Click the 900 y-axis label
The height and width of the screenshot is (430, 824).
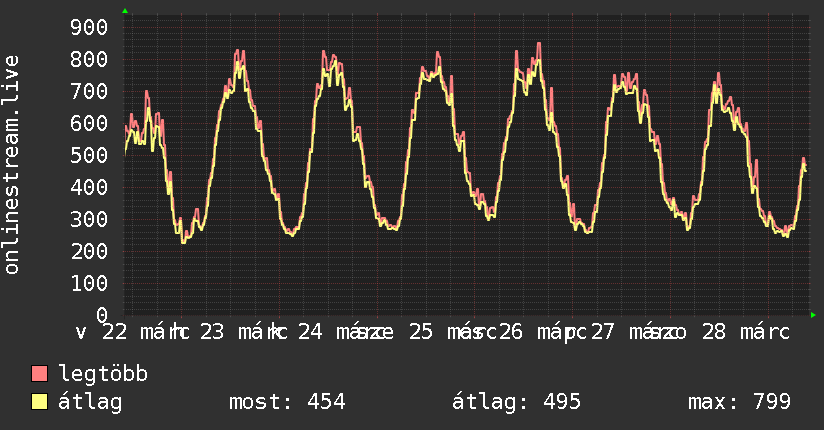pyautogui.click(x=89, y=27)
